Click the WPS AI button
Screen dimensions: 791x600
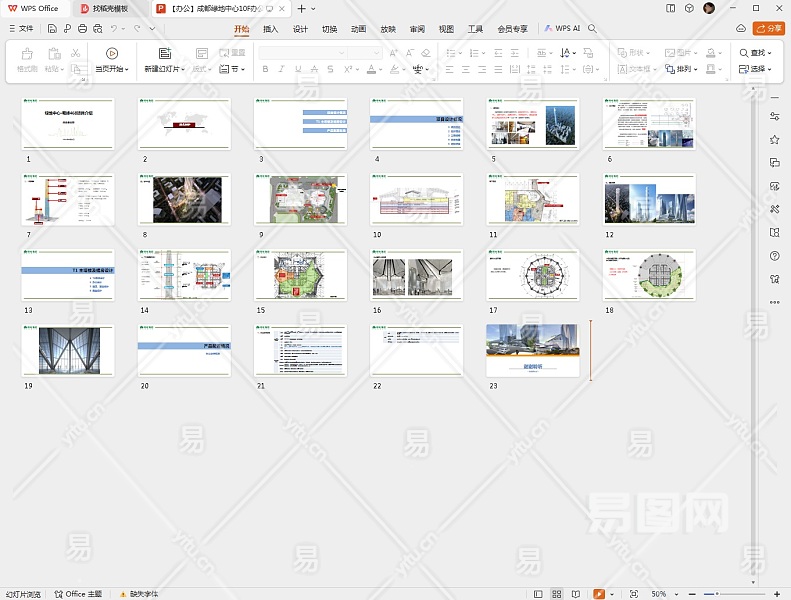pyautogui.click(x=562, y=29)
